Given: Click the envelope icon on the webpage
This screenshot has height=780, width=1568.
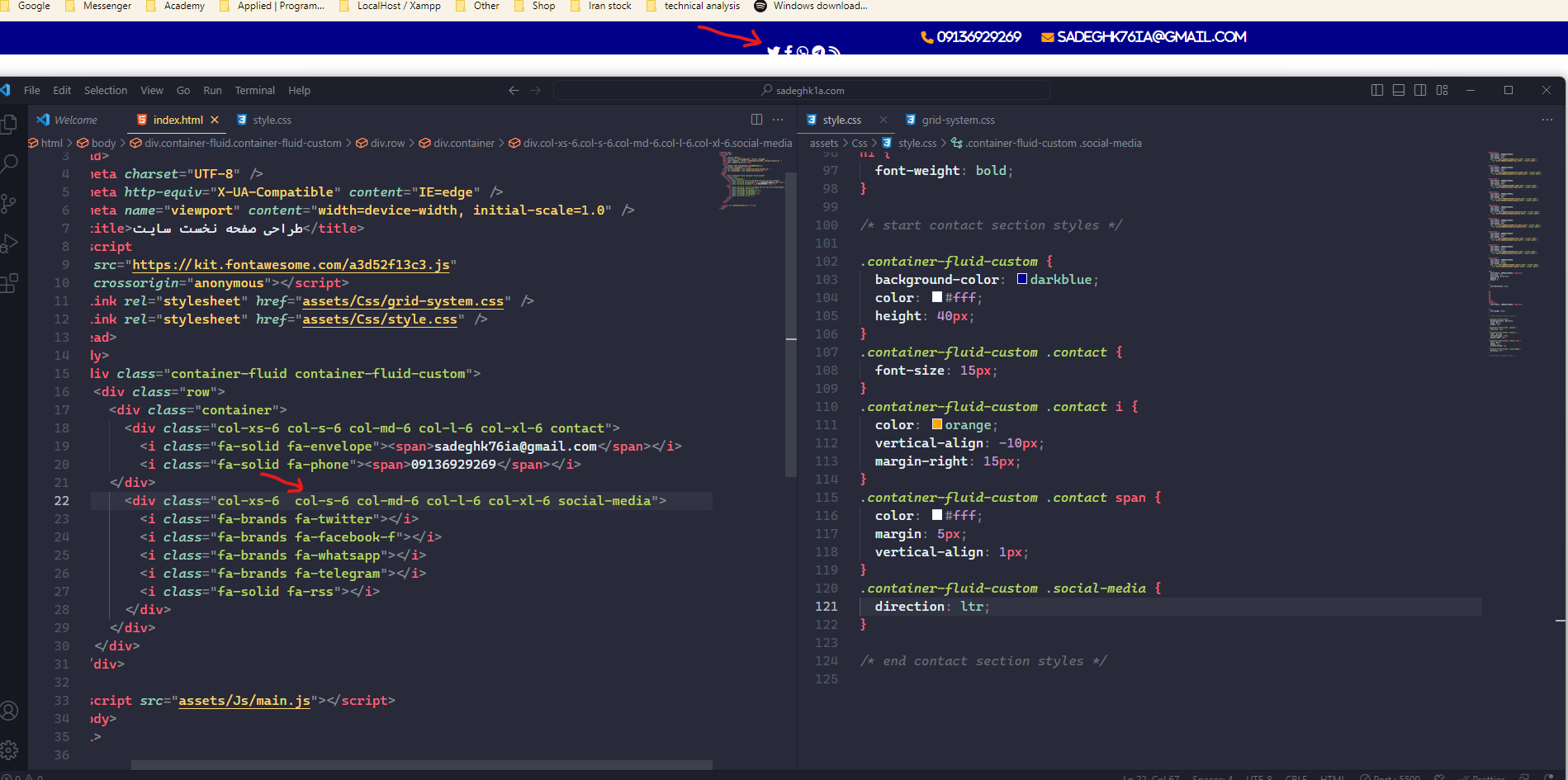Looking at the screenshot, I should coord(1047,37).
